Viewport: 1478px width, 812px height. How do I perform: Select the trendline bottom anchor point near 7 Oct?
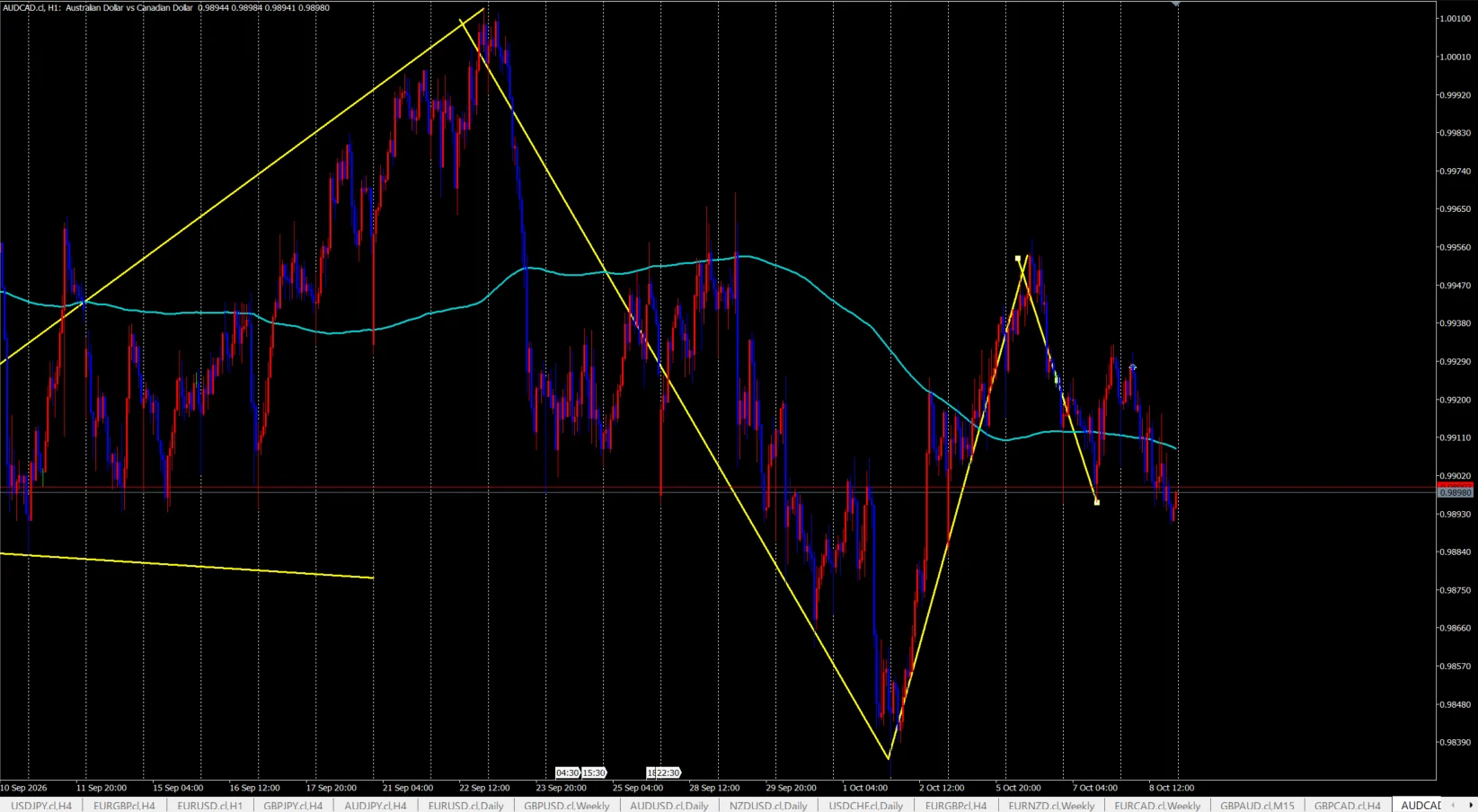[1097, 502]
